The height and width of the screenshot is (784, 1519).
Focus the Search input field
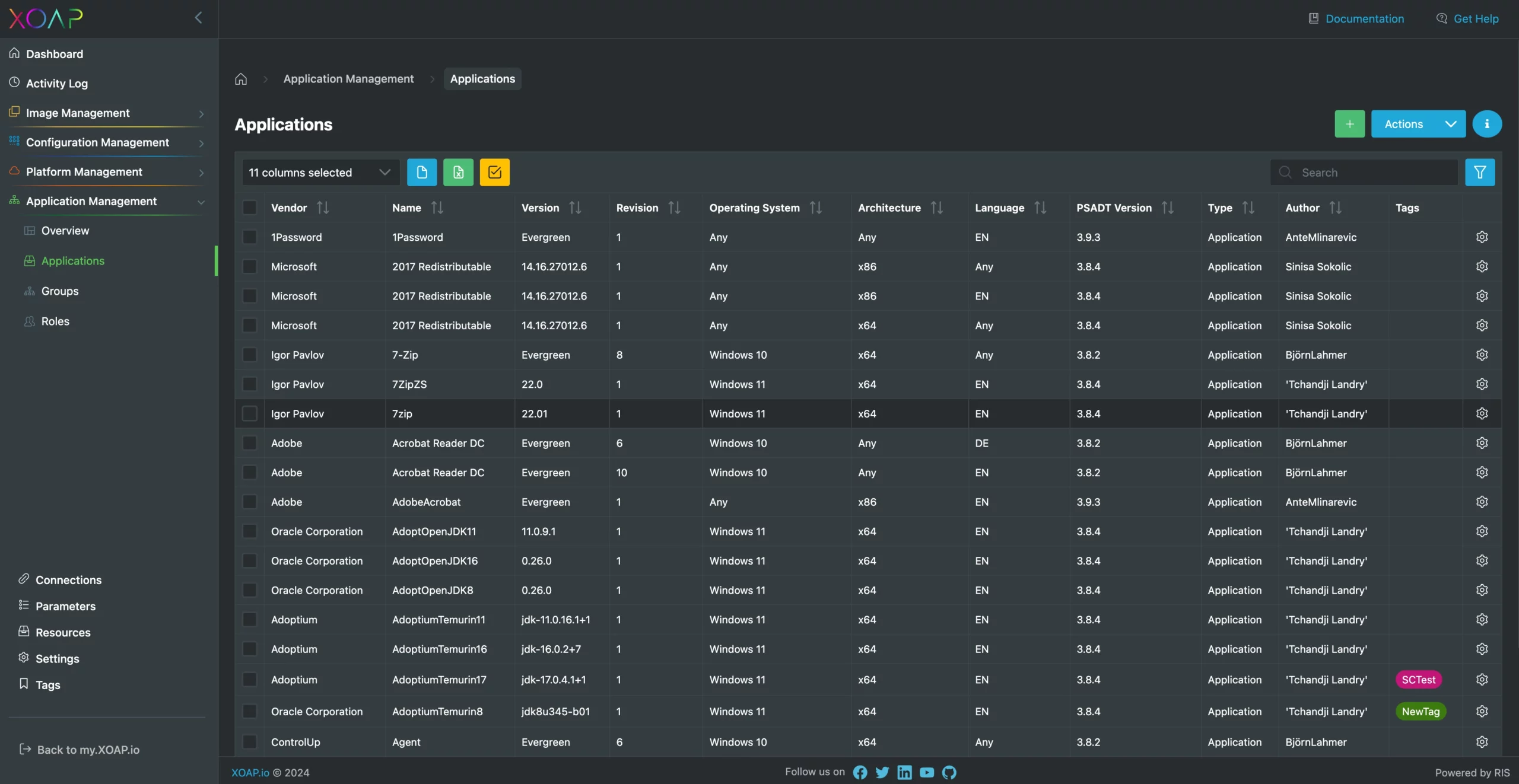tap(1364, 173)
